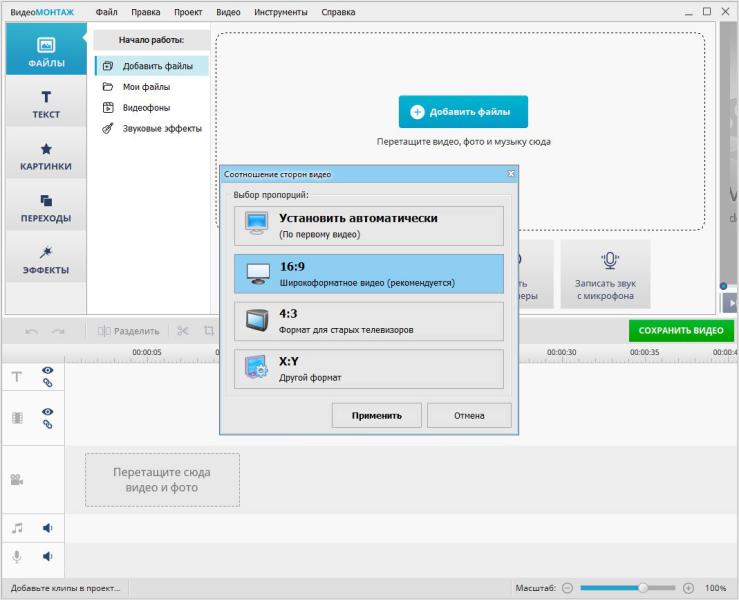Viewport: 739px width, 600px height.
Task: Click the 16:9 monitor icon
Action: tap(258, 273)
